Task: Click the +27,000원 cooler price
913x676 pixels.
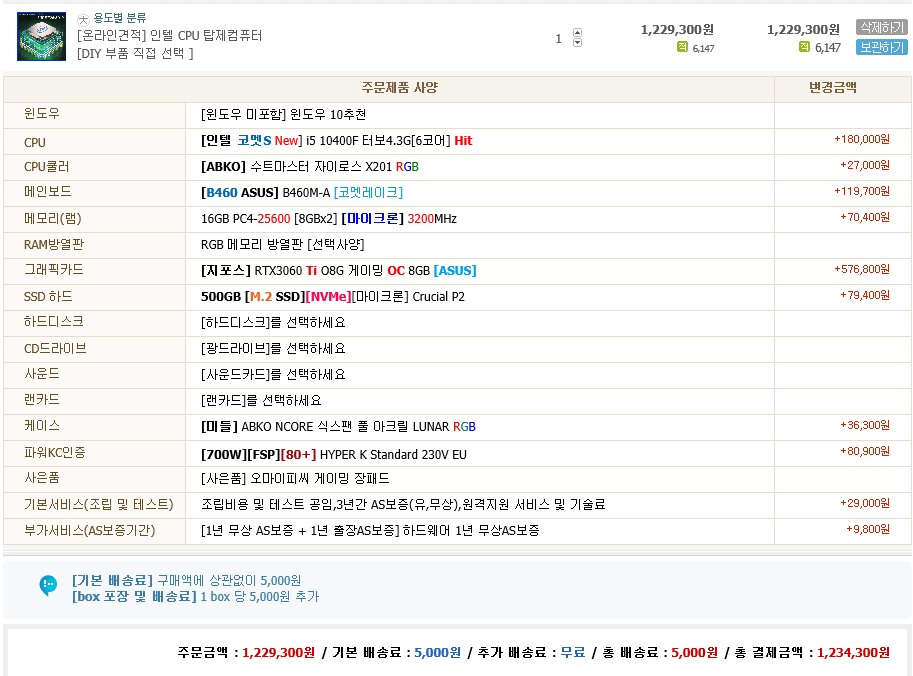Action: click(x=865, y=165)
